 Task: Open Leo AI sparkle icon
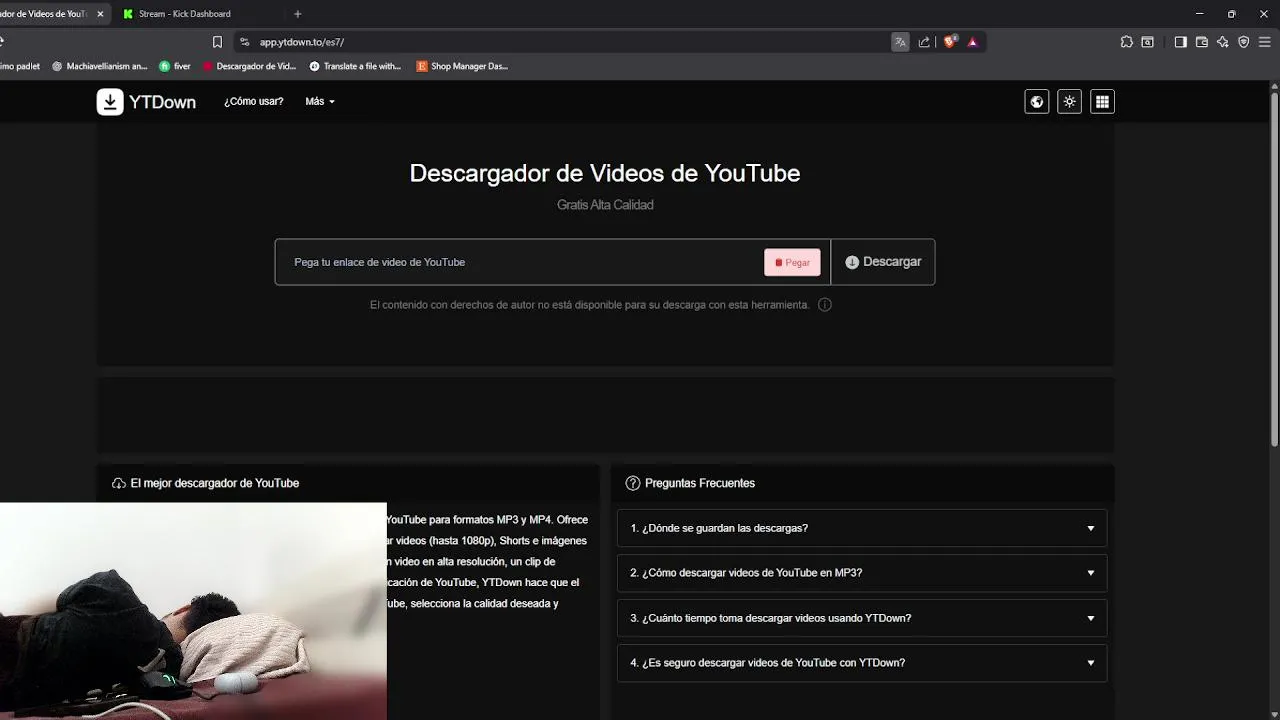coord(1223,42)
